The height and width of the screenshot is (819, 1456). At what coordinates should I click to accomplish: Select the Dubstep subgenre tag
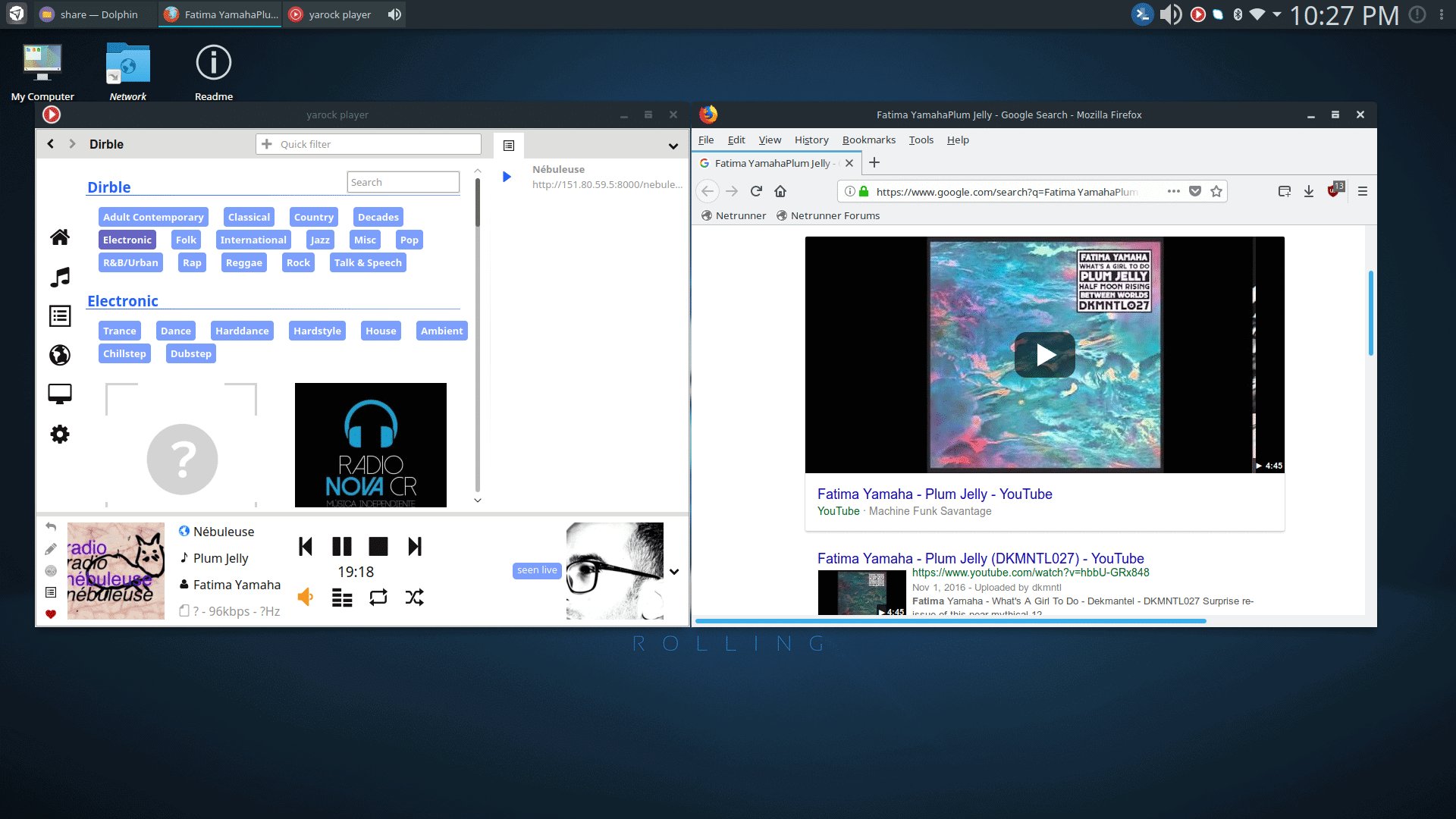(191, 353)
